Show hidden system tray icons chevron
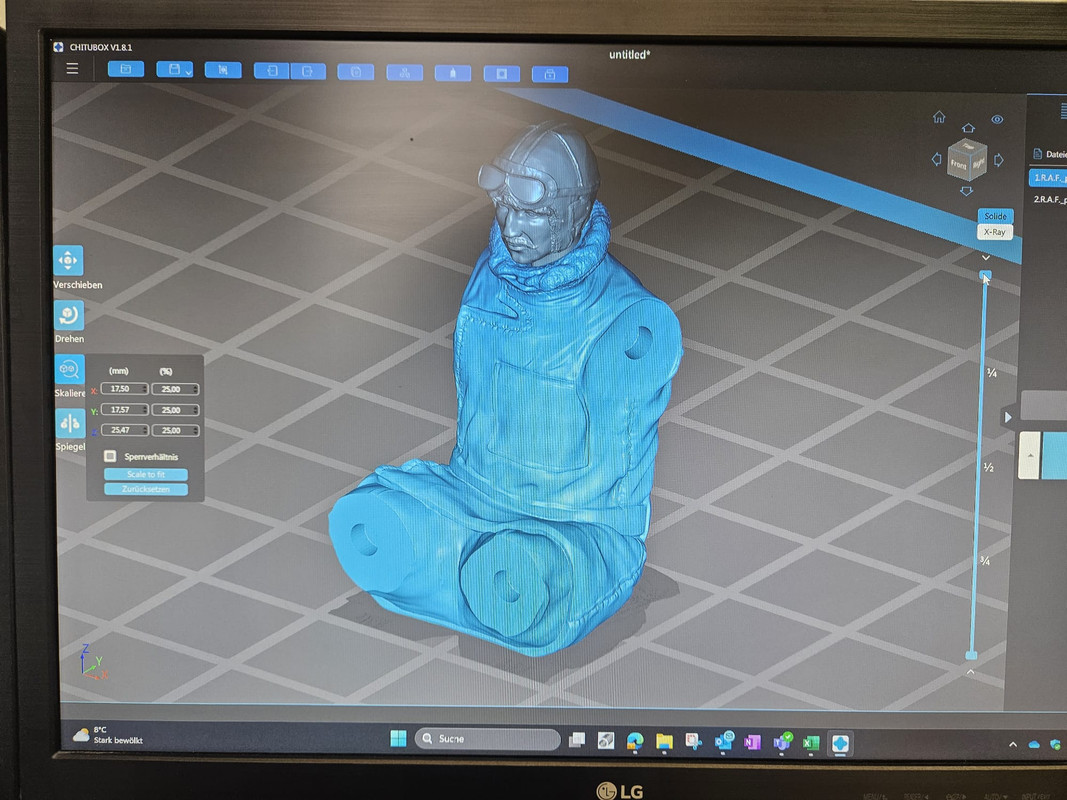1067x800 pixels. pyautogui.click(x=1013, y=745)
